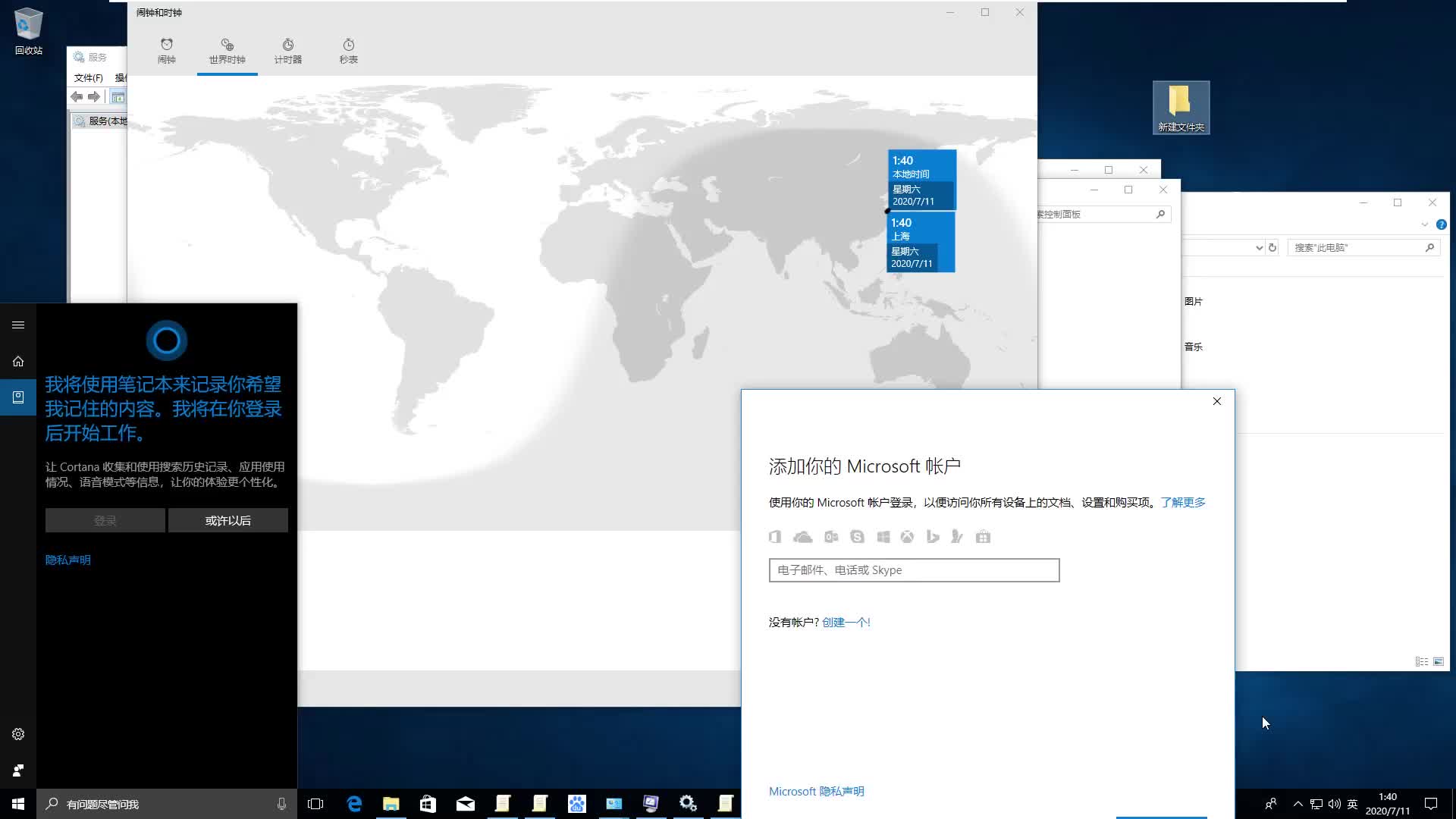Open the Cortana home icon
The width and height of the screenshot is (1456, 819).
(18, 362)
